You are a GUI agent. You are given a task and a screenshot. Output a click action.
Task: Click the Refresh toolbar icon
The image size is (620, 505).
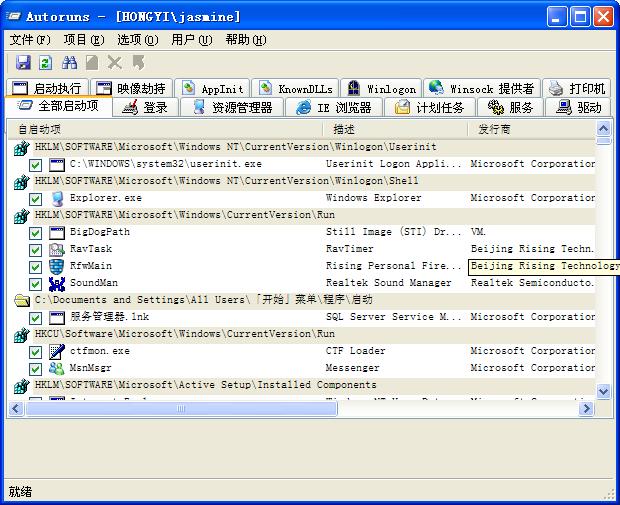(x=45, y=63)
